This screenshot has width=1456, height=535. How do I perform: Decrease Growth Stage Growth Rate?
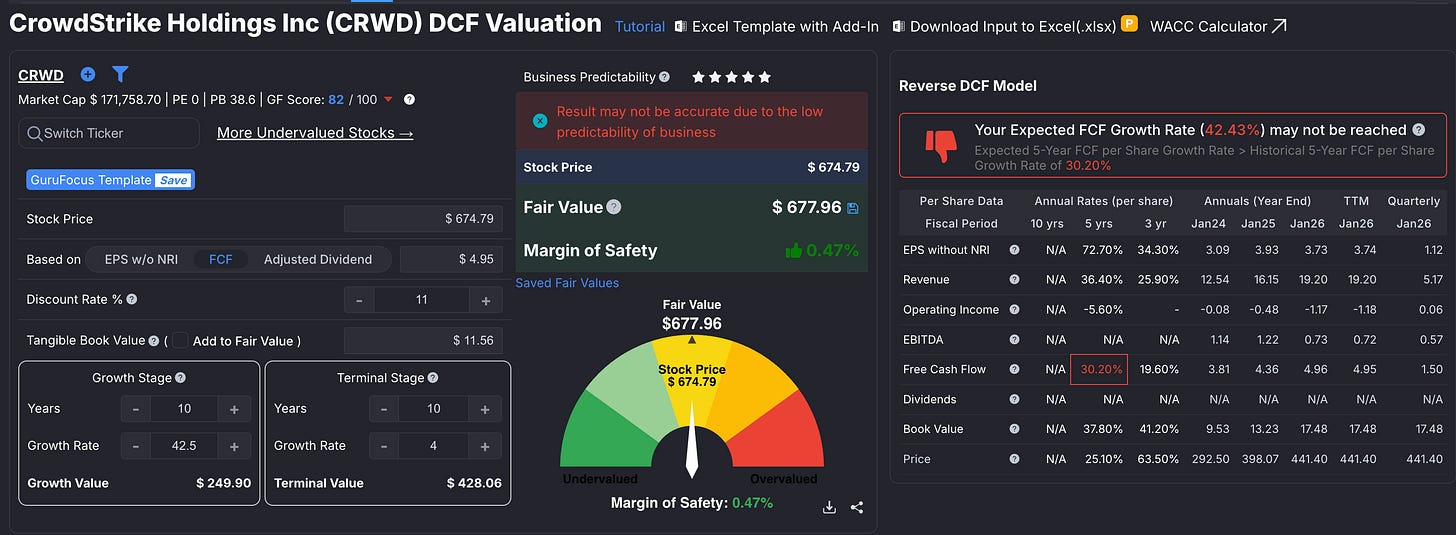click(x=135, y=446)
